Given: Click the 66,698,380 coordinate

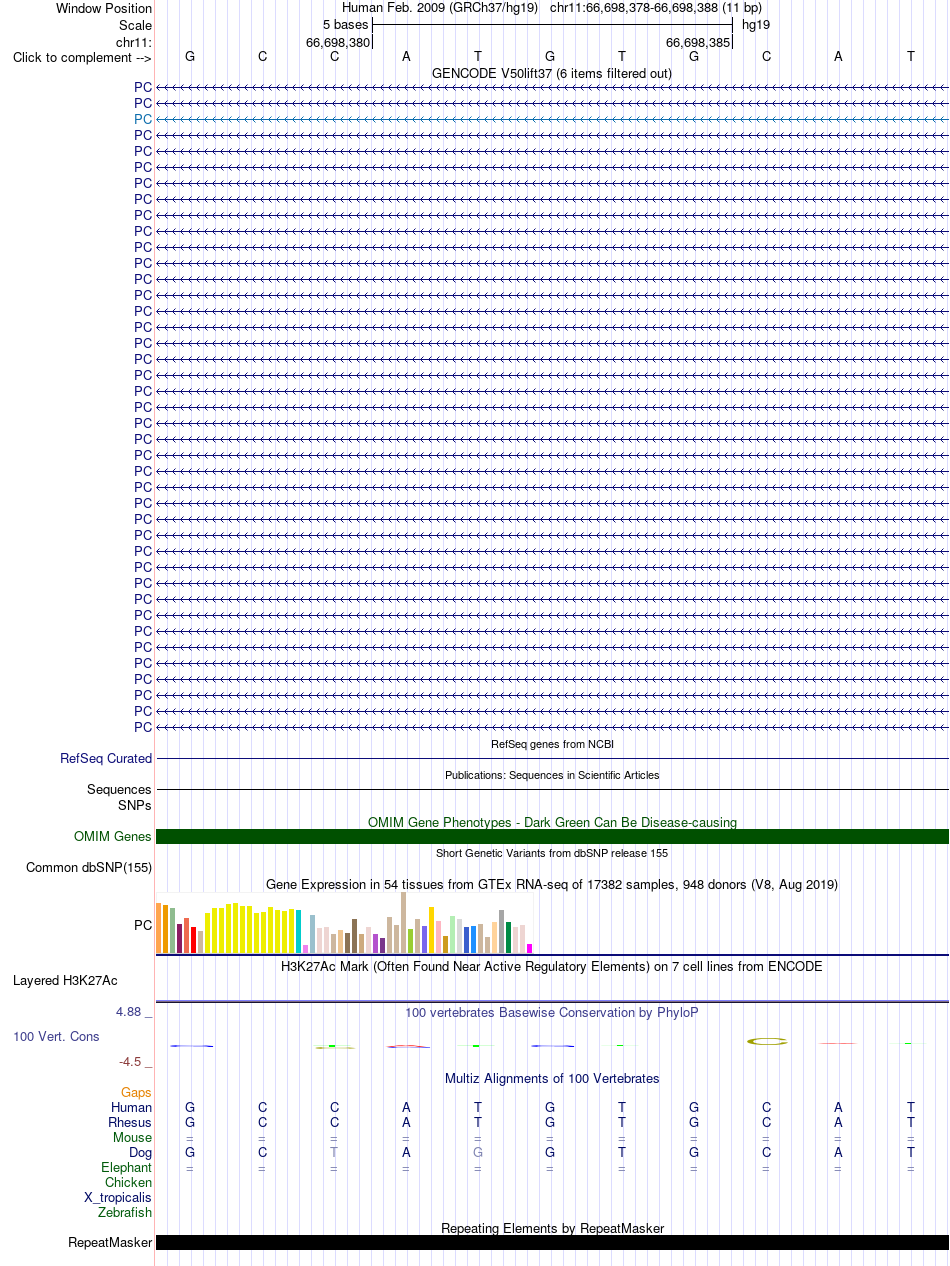Looking at the screenshot, I should point(338,43).
